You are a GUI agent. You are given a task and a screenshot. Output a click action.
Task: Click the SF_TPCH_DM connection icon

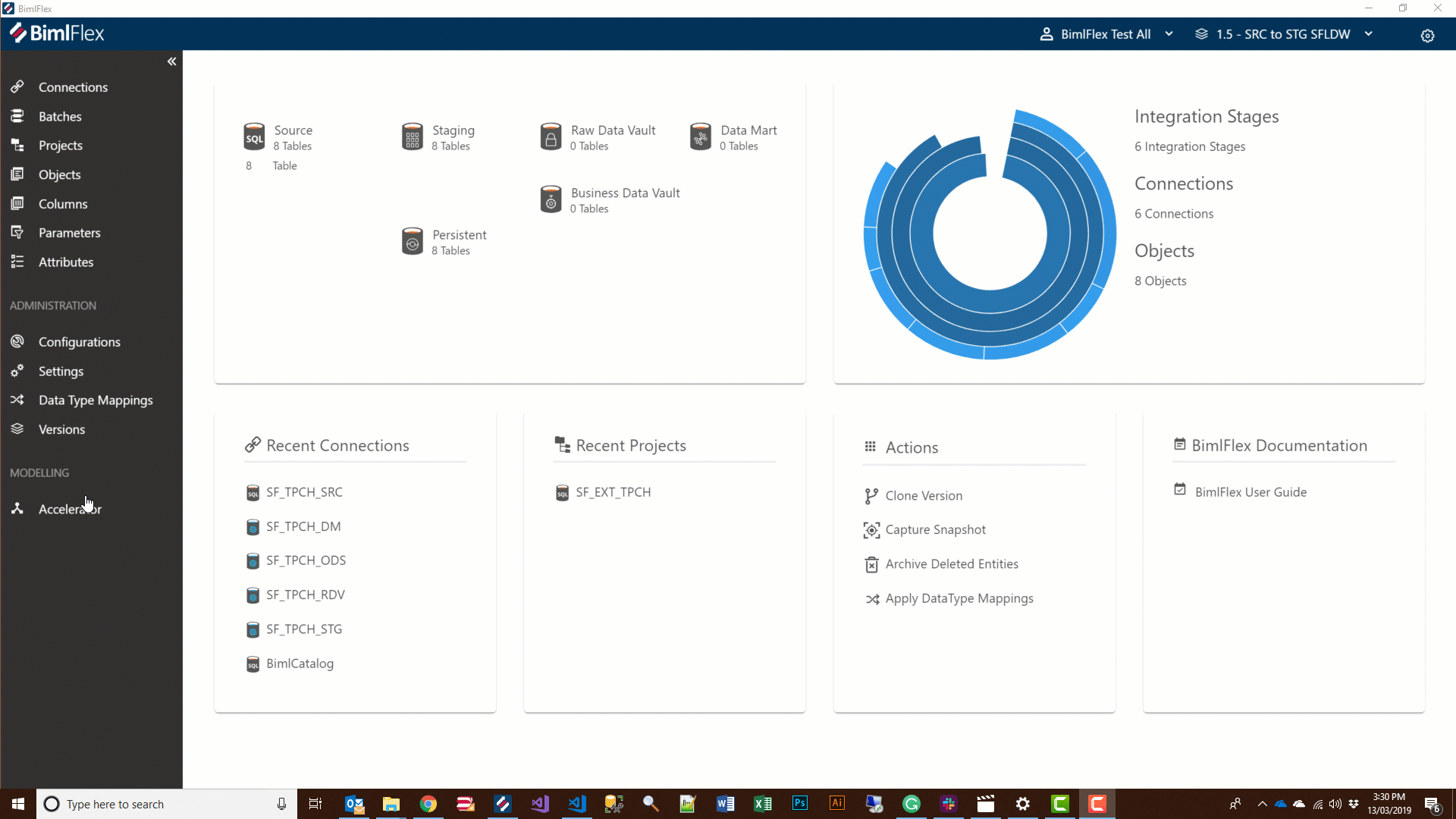[253, 527]
